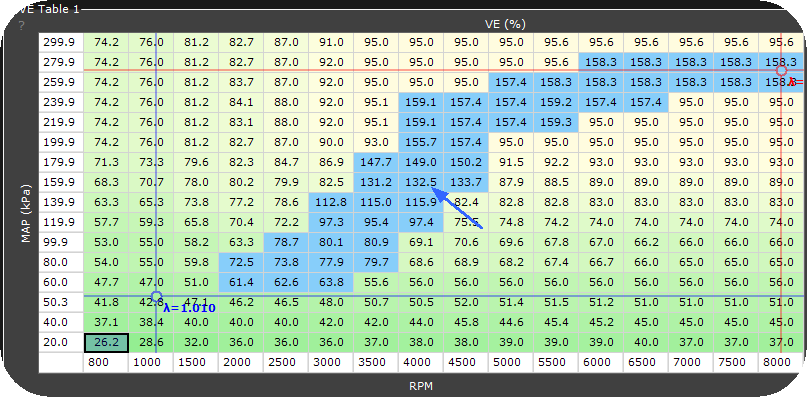Select the 61.4 VE cell

pyautogui.click(x=241, y=283)
